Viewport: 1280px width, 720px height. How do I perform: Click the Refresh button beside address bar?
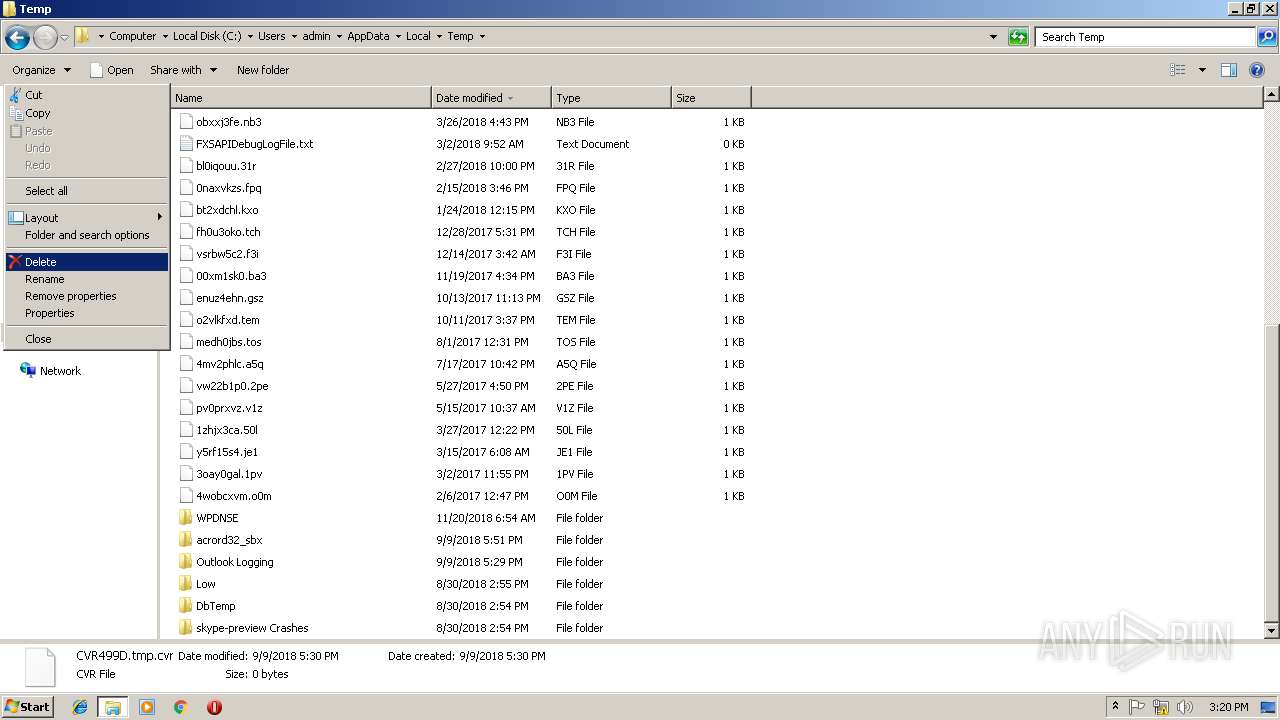point(1018,37)
